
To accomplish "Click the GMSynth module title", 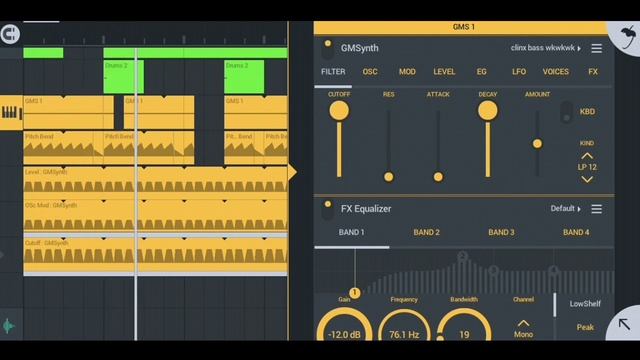I will (x=360, y=48).
